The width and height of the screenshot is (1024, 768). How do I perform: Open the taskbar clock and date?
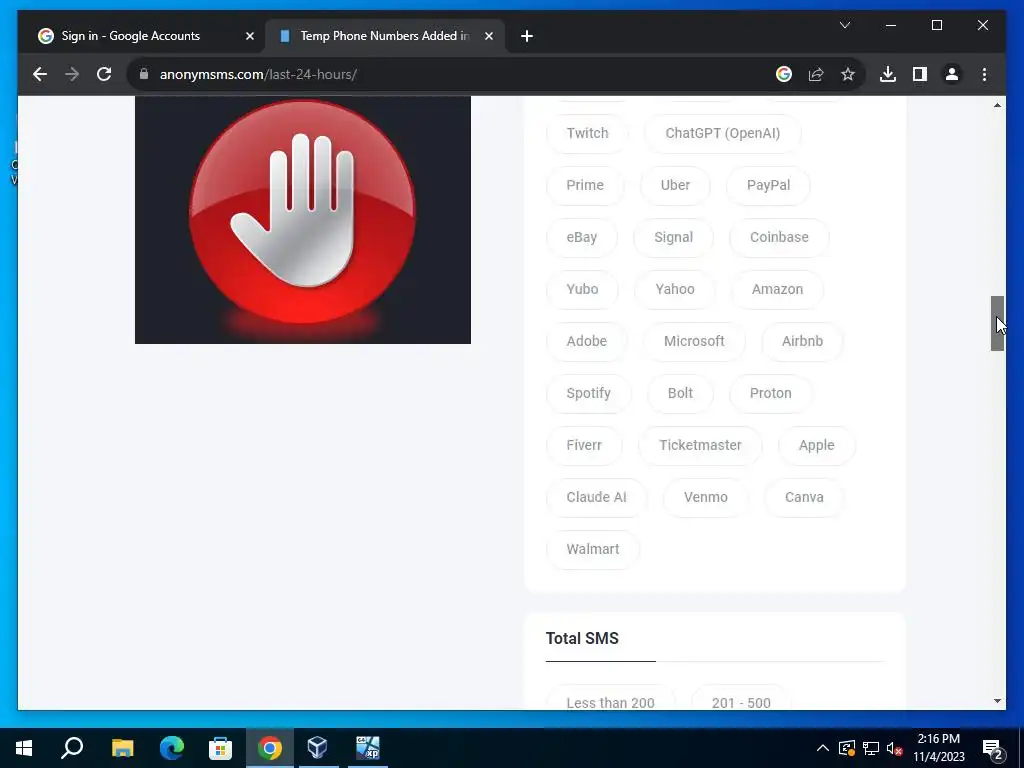pyautogui.click(x=938, y=748)
